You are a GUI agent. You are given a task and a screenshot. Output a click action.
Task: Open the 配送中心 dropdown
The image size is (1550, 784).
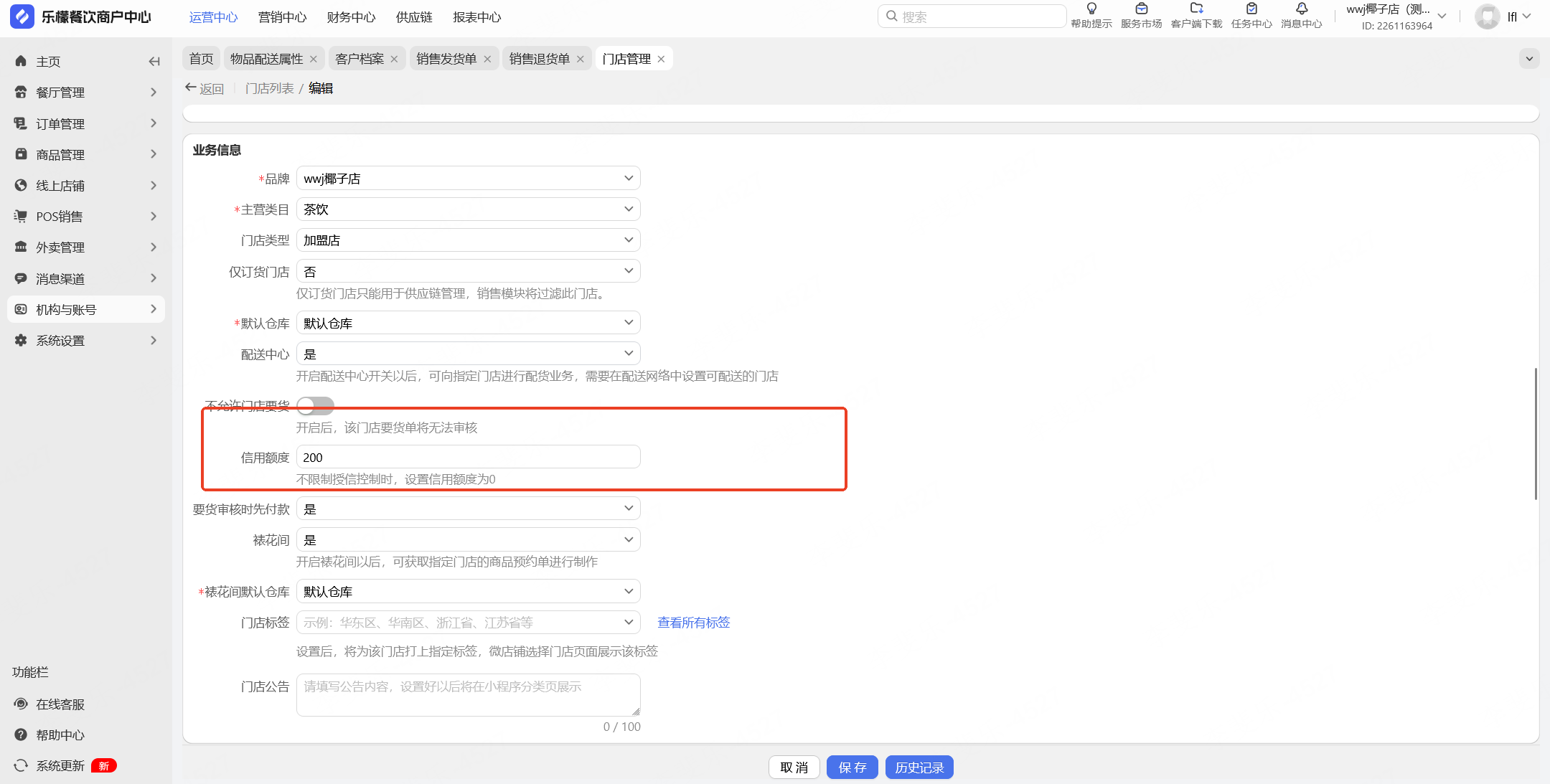468,354
